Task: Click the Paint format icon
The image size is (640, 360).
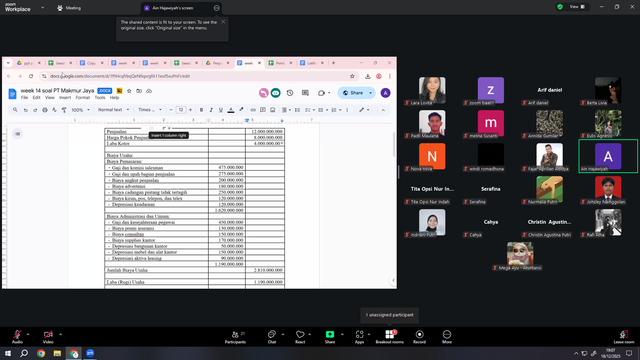Action: coord(64,110)
